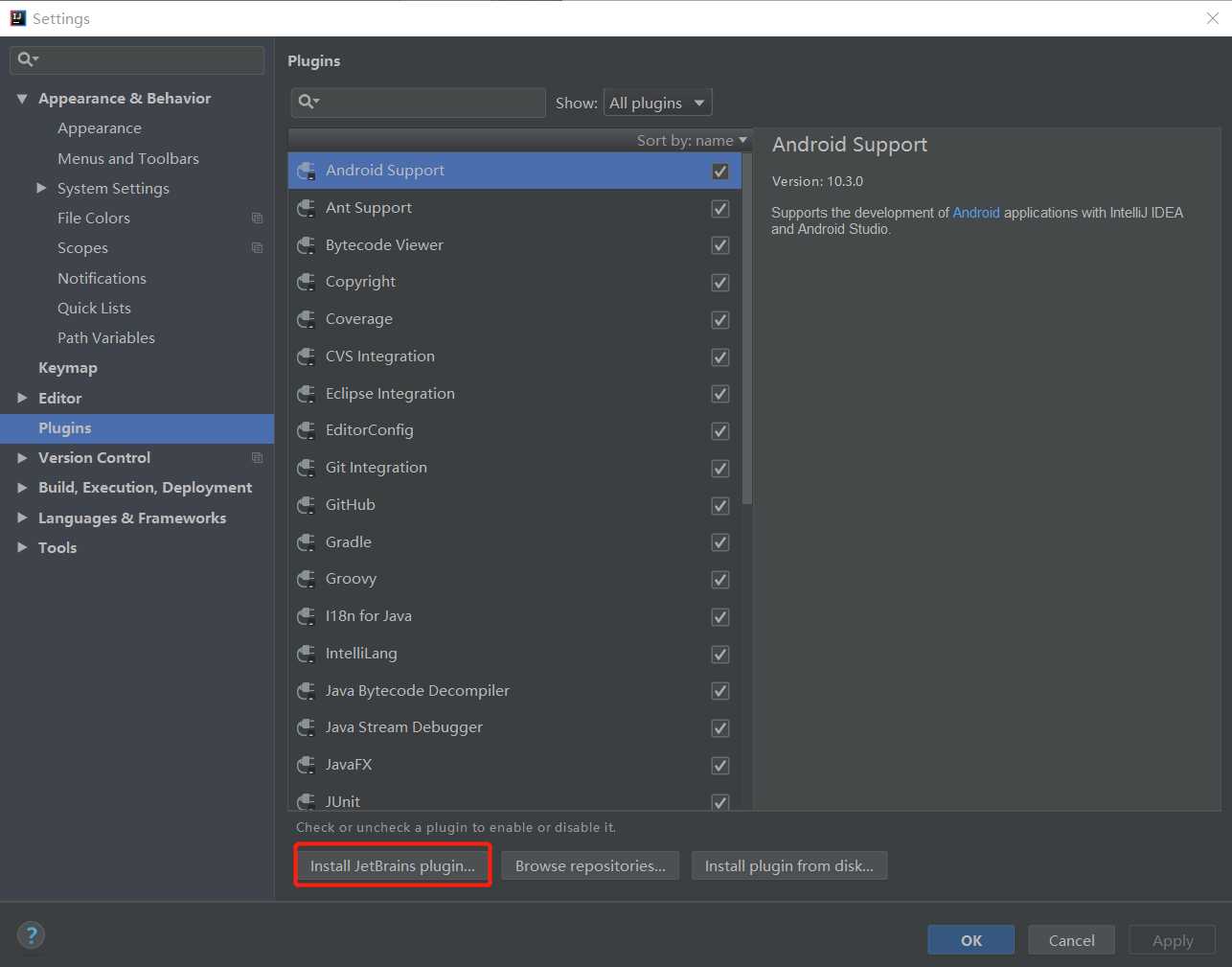The image size is (1232, 967).
Task: Click the Git Integration plugin icon
Action: pos(307,468)
